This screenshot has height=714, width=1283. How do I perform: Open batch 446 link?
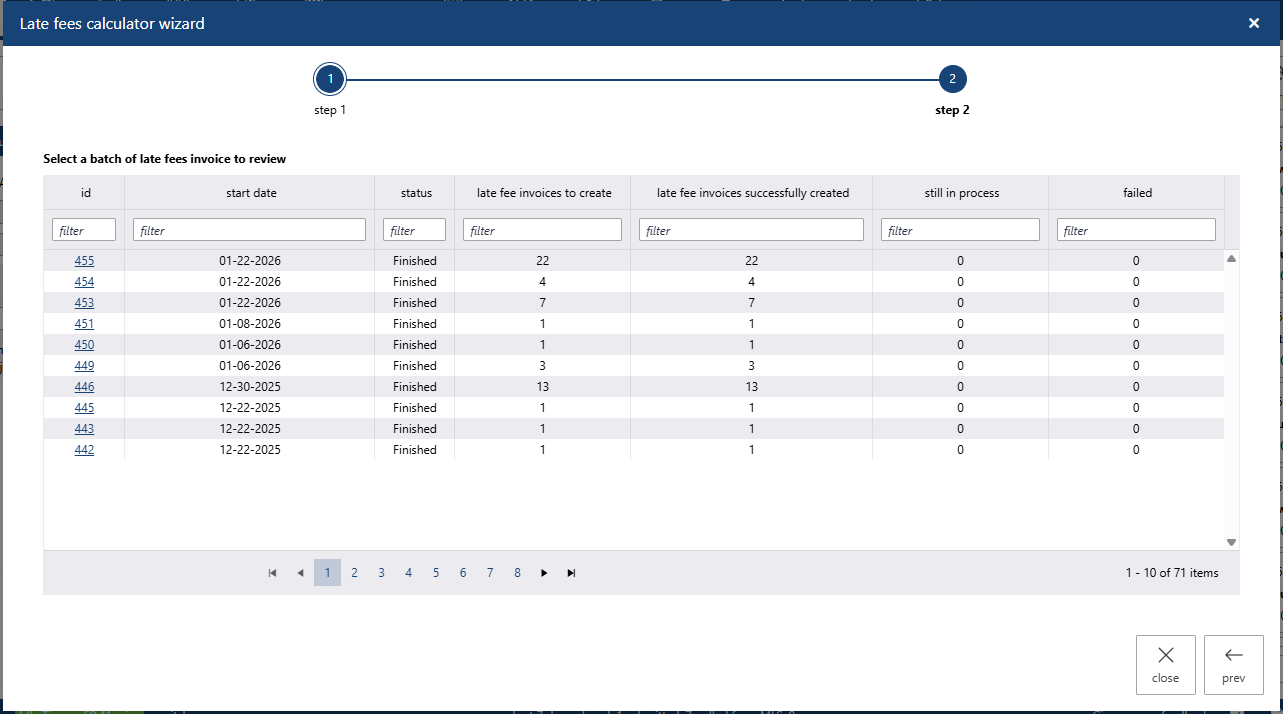coord(84,387)
